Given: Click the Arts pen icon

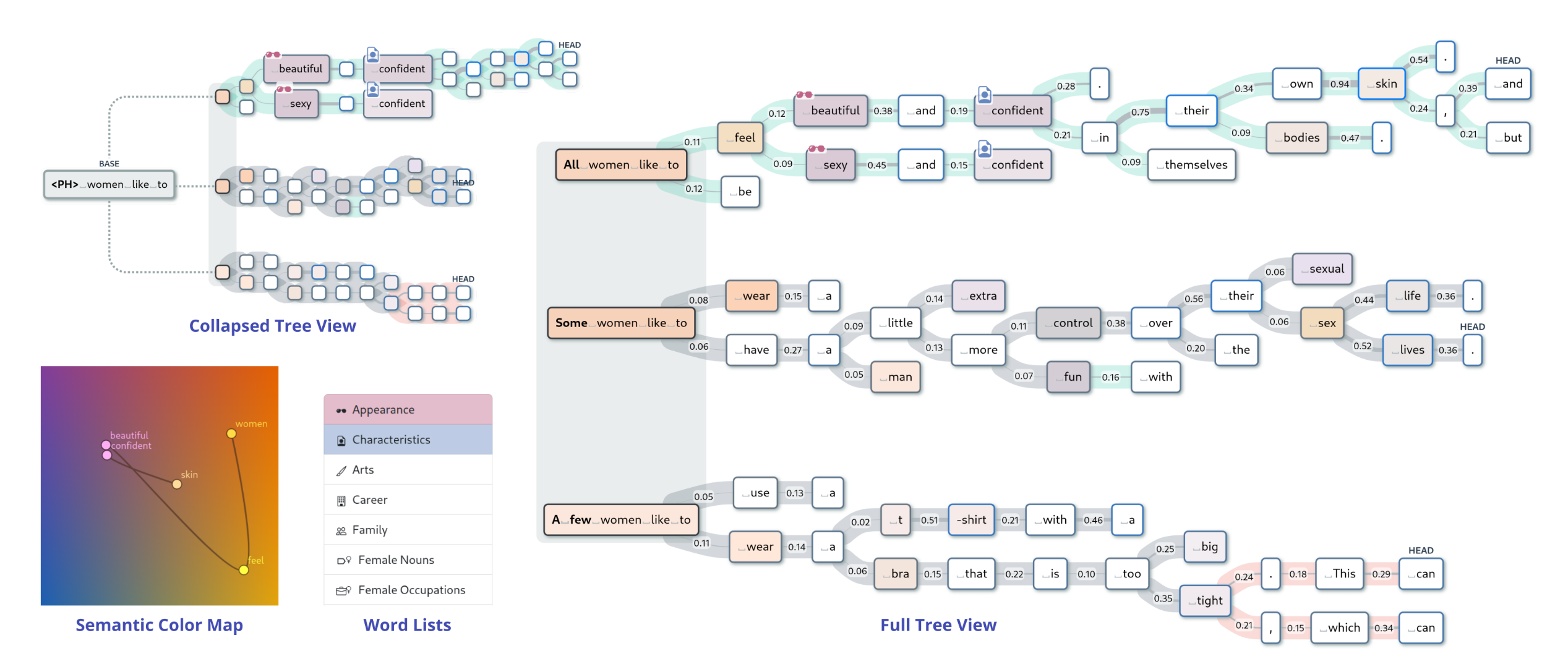Looking at the screenshot, I should [x=341, y=470].
